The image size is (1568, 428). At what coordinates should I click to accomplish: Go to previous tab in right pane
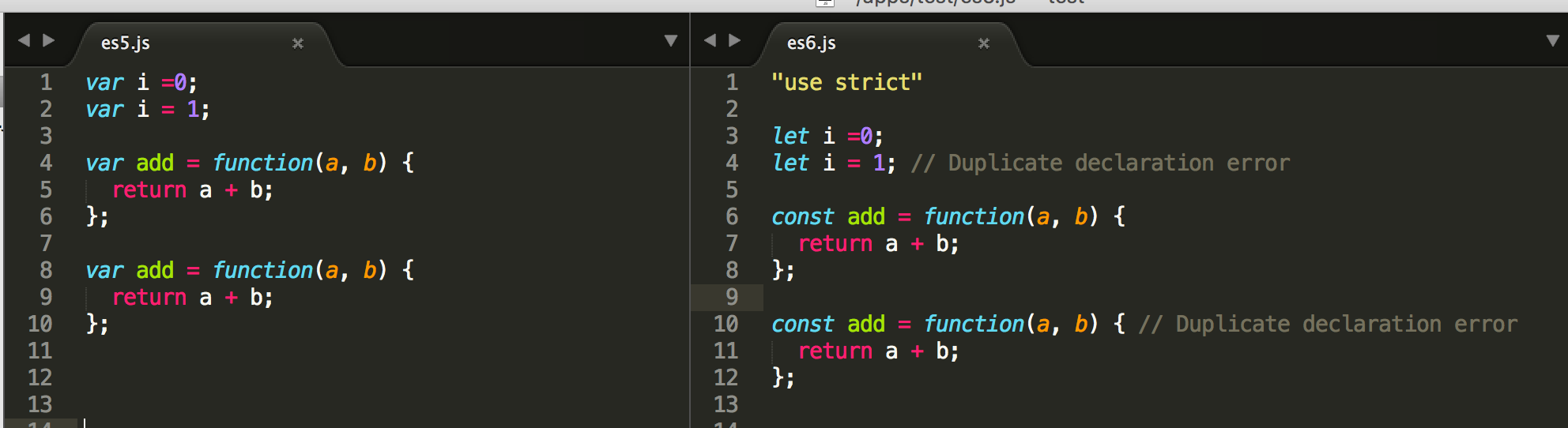[710, 40]
